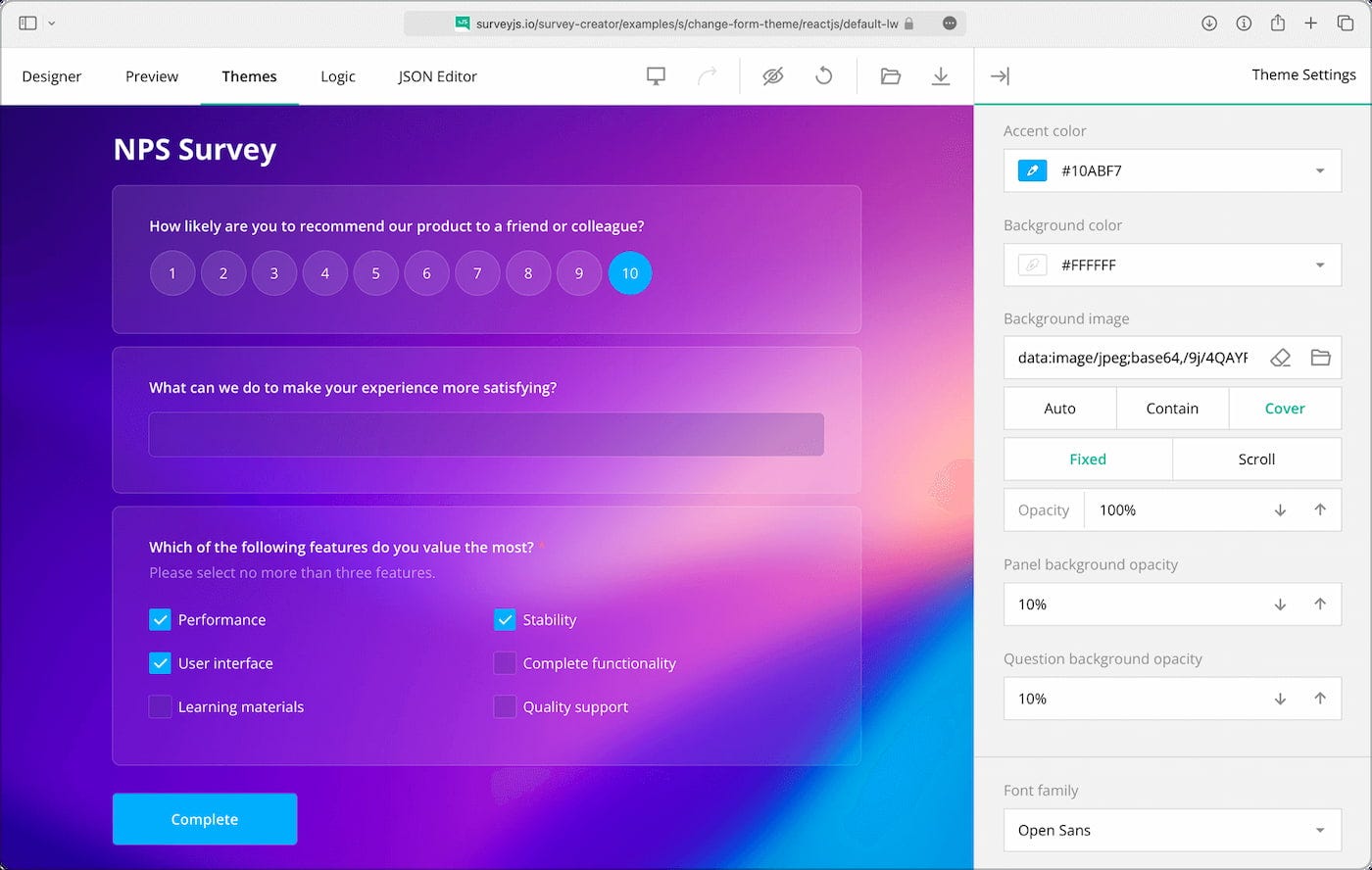Select the accent color eyedropper icon
The height and width of the screenshot is (870, 1372).
(1031, 170)
